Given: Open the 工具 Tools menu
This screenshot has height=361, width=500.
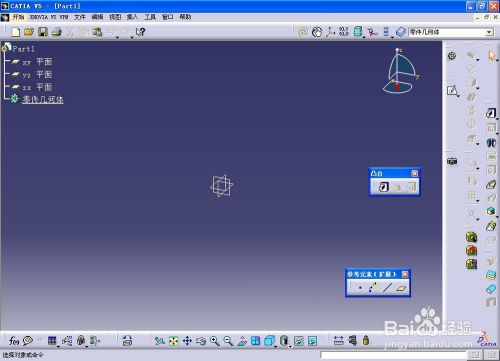Looking at the screenshot, I should tap(150, 17).
